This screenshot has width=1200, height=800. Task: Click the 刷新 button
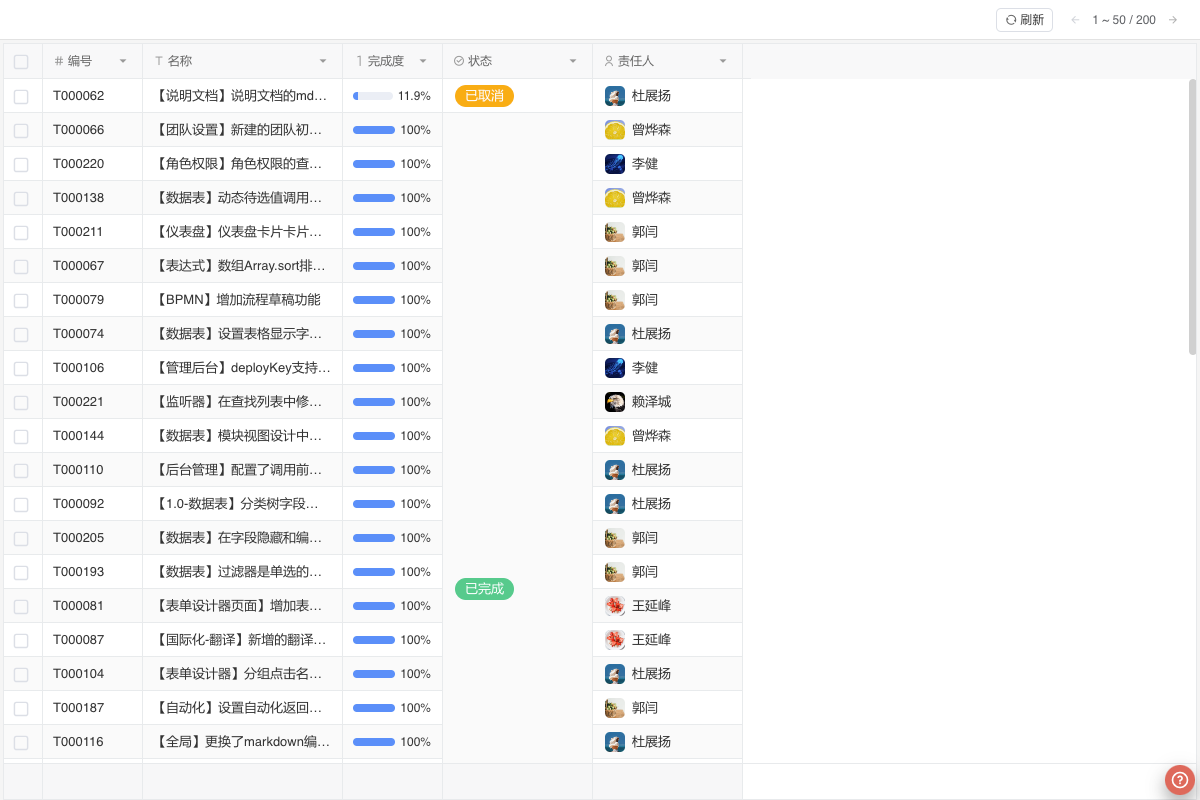pos(1024,19)
